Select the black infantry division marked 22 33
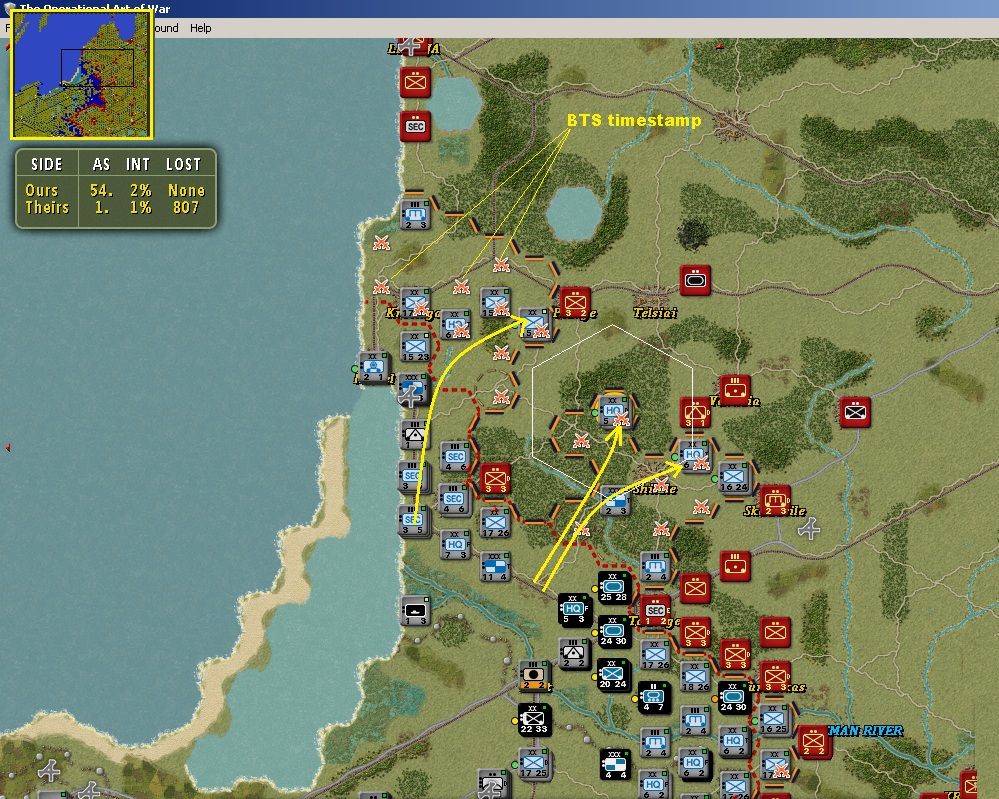 pyautogui.click(x=534, y=719)
